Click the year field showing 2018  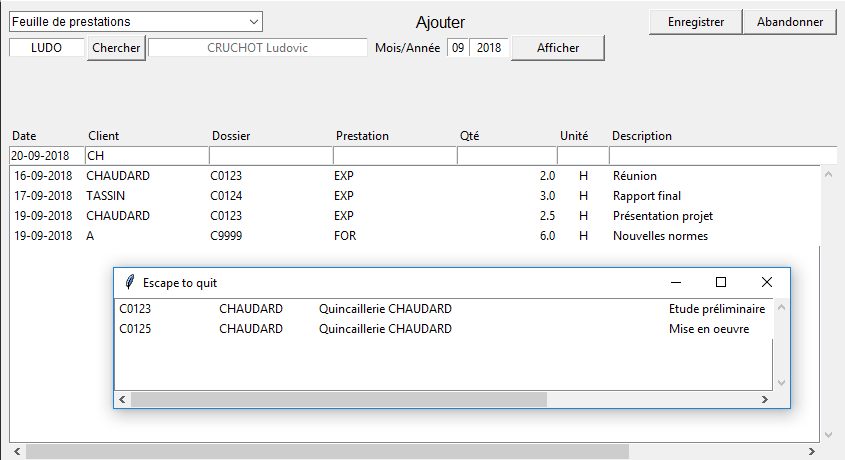489,48
